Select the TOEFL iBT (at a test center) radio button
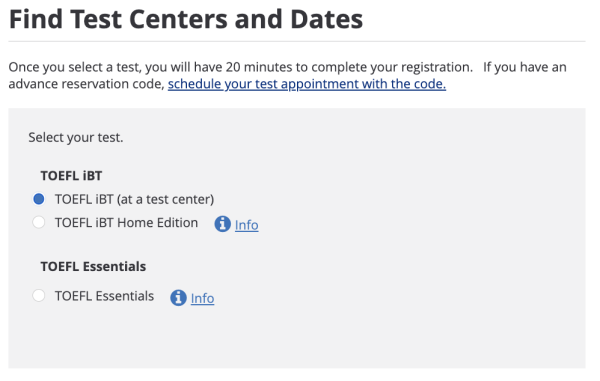 tap(39, 199)
